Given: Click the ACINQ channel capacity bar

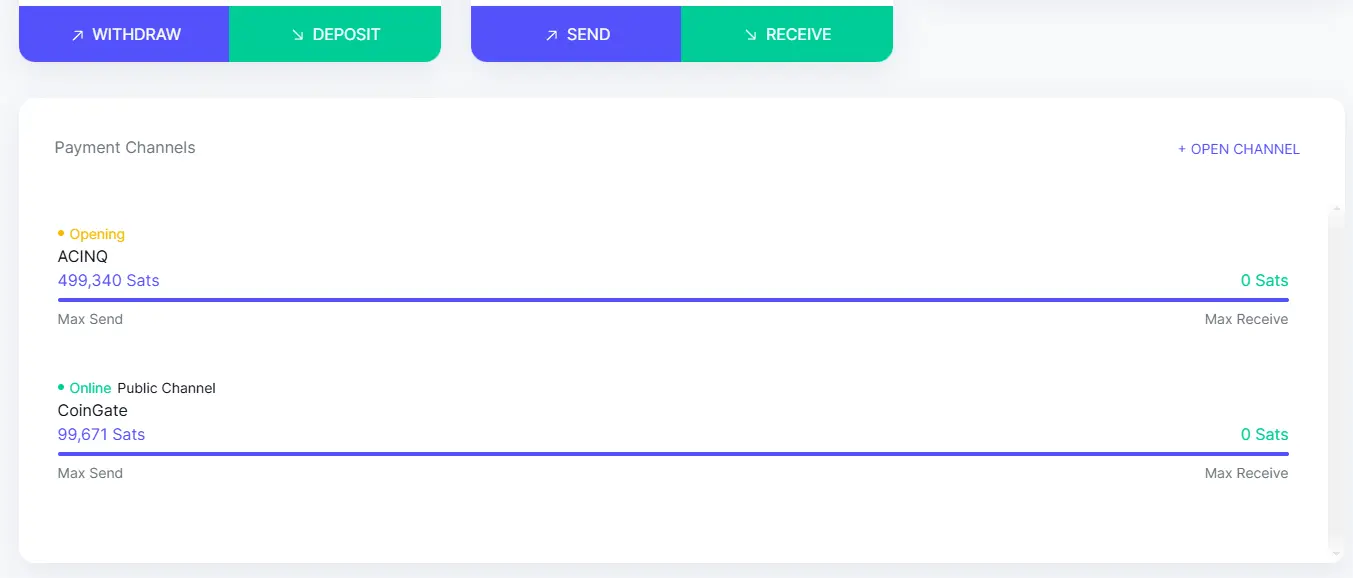Looking at the screenshot, I should coord(673,299).
